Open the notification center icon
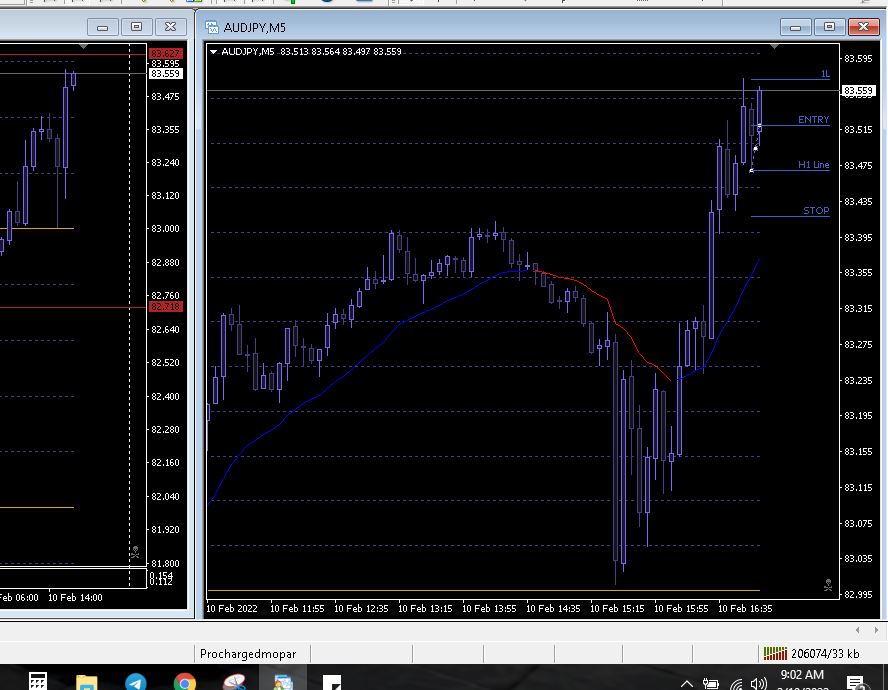Viewport: 888px width, 690px height. click(856, 683)
